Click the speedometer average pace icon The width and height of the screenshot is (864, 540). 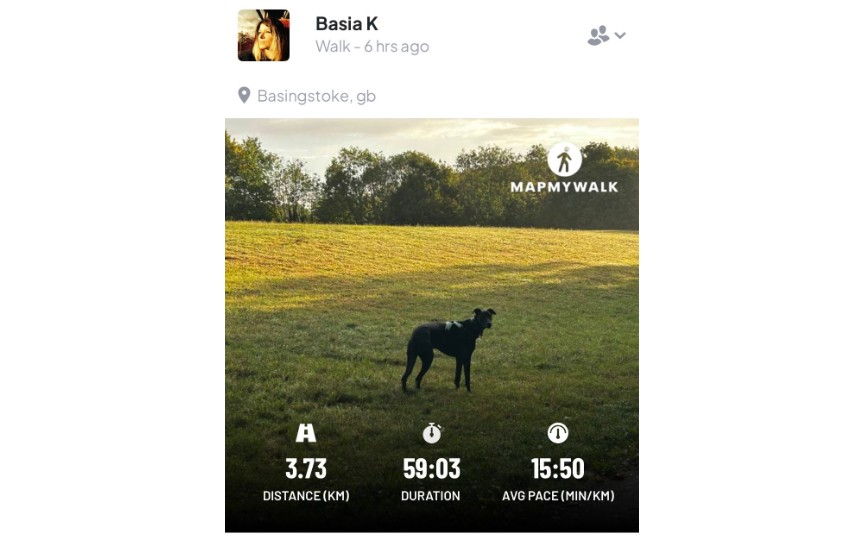[x=558, y=433]
